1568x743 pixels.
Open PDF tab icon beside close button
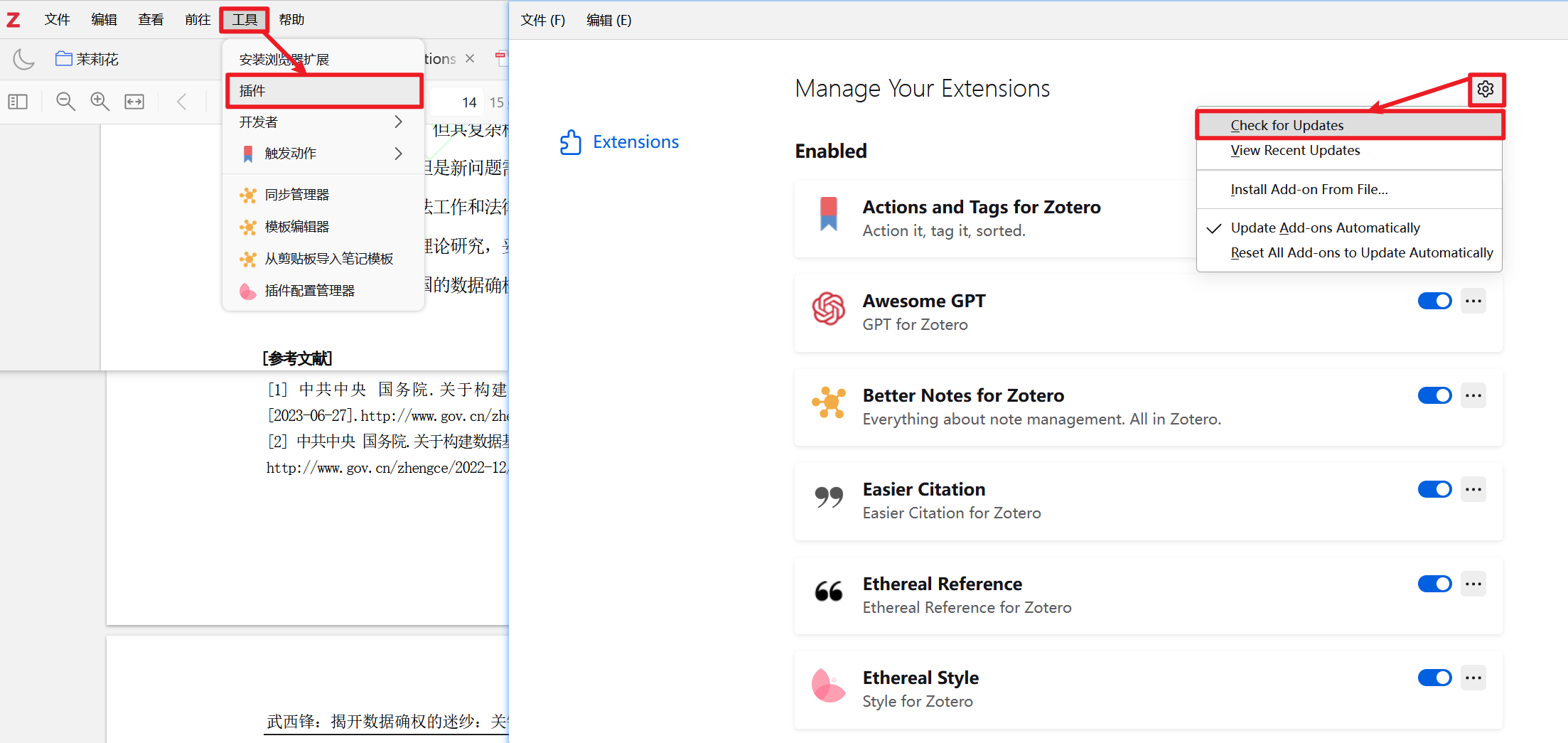pos(502,58)
